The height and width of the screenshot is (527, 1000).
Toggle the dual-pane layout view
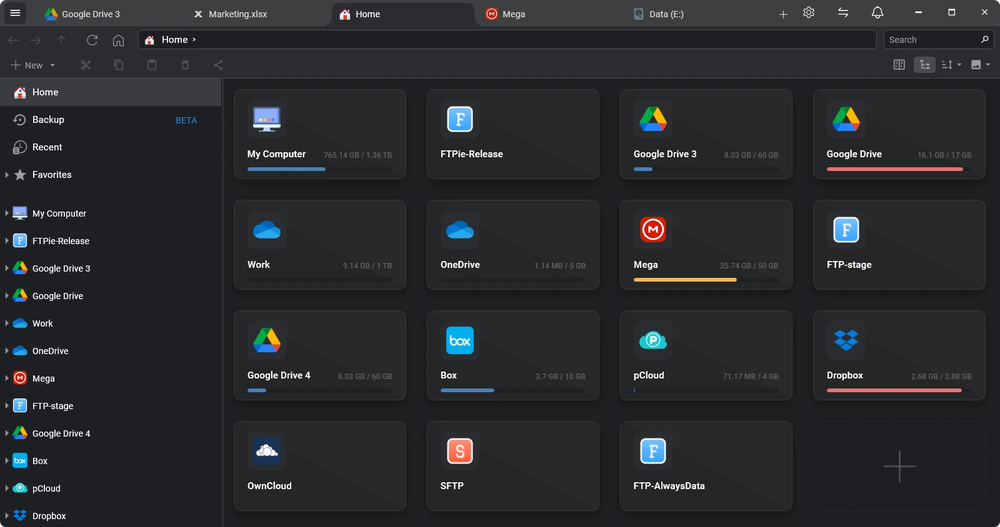coord(899,65)
